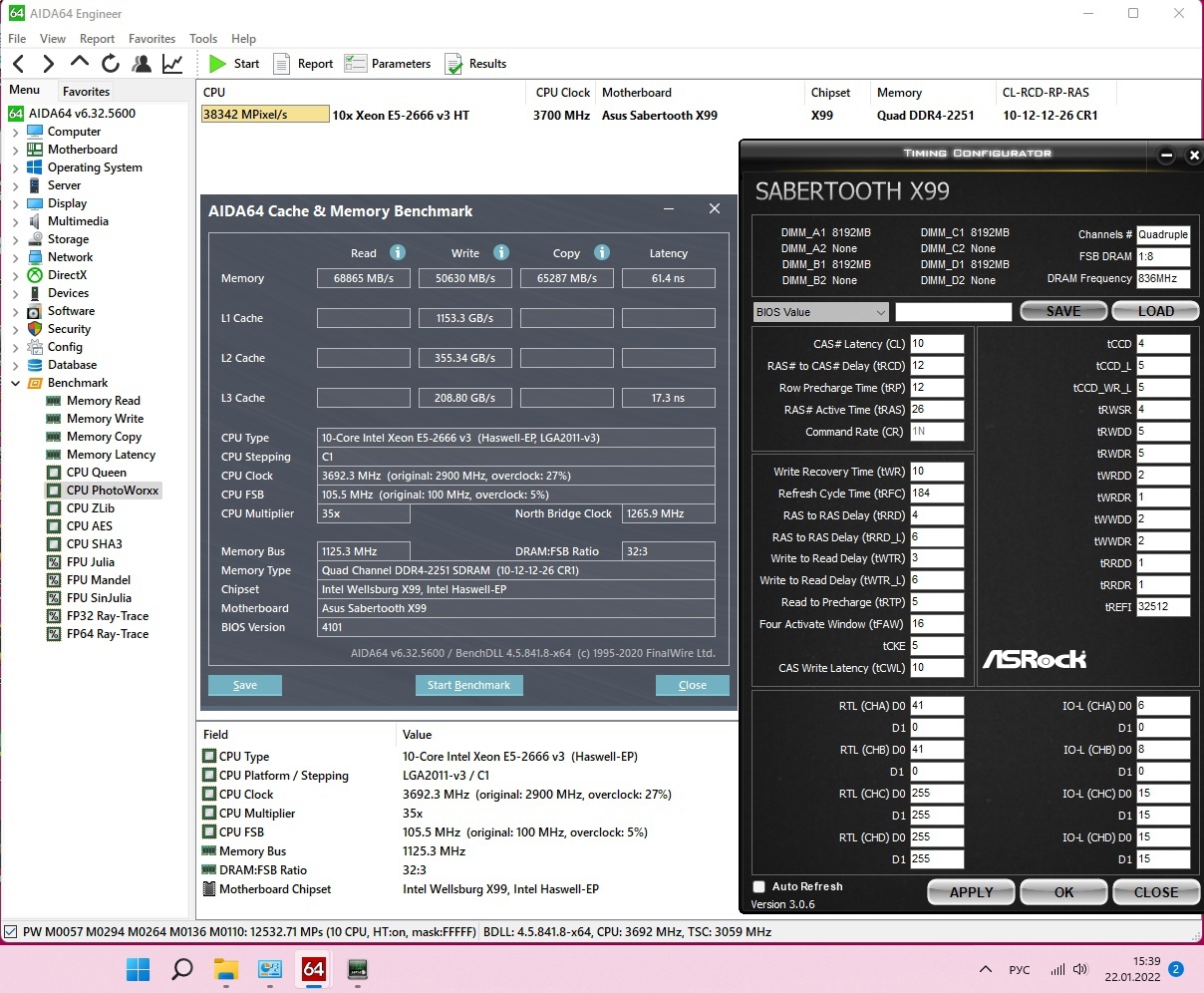Expand the Storage tree node

click(15, 239)
